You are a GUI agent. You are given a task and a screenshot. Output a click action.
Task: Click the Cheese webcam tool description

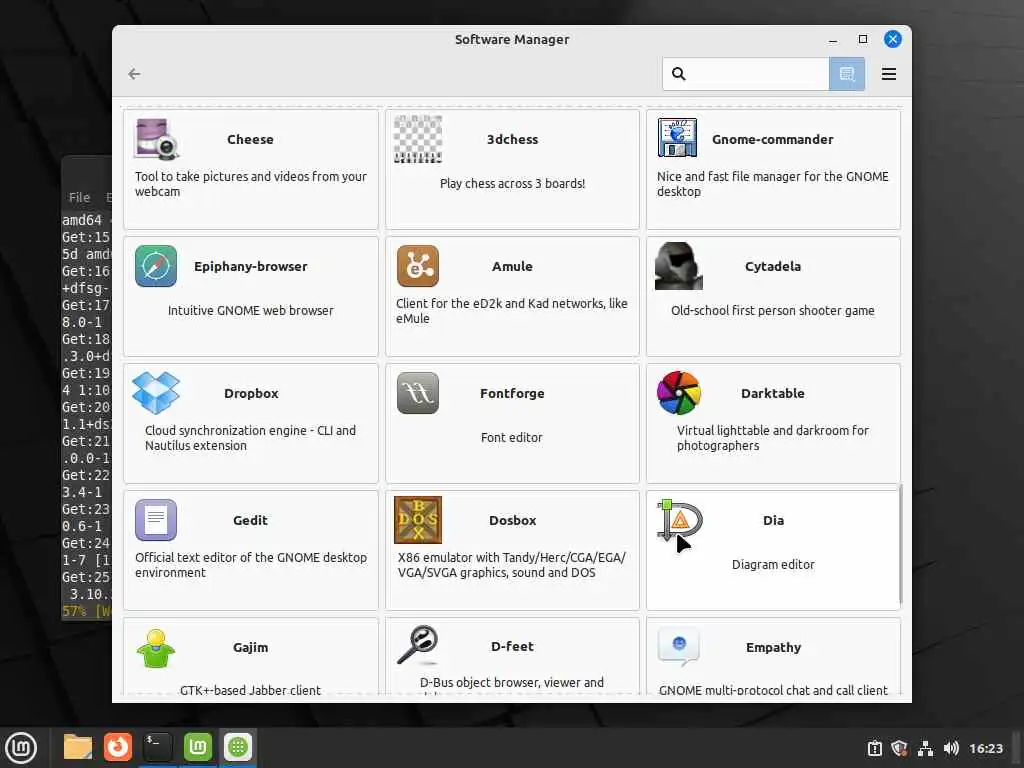click(251, 184)
